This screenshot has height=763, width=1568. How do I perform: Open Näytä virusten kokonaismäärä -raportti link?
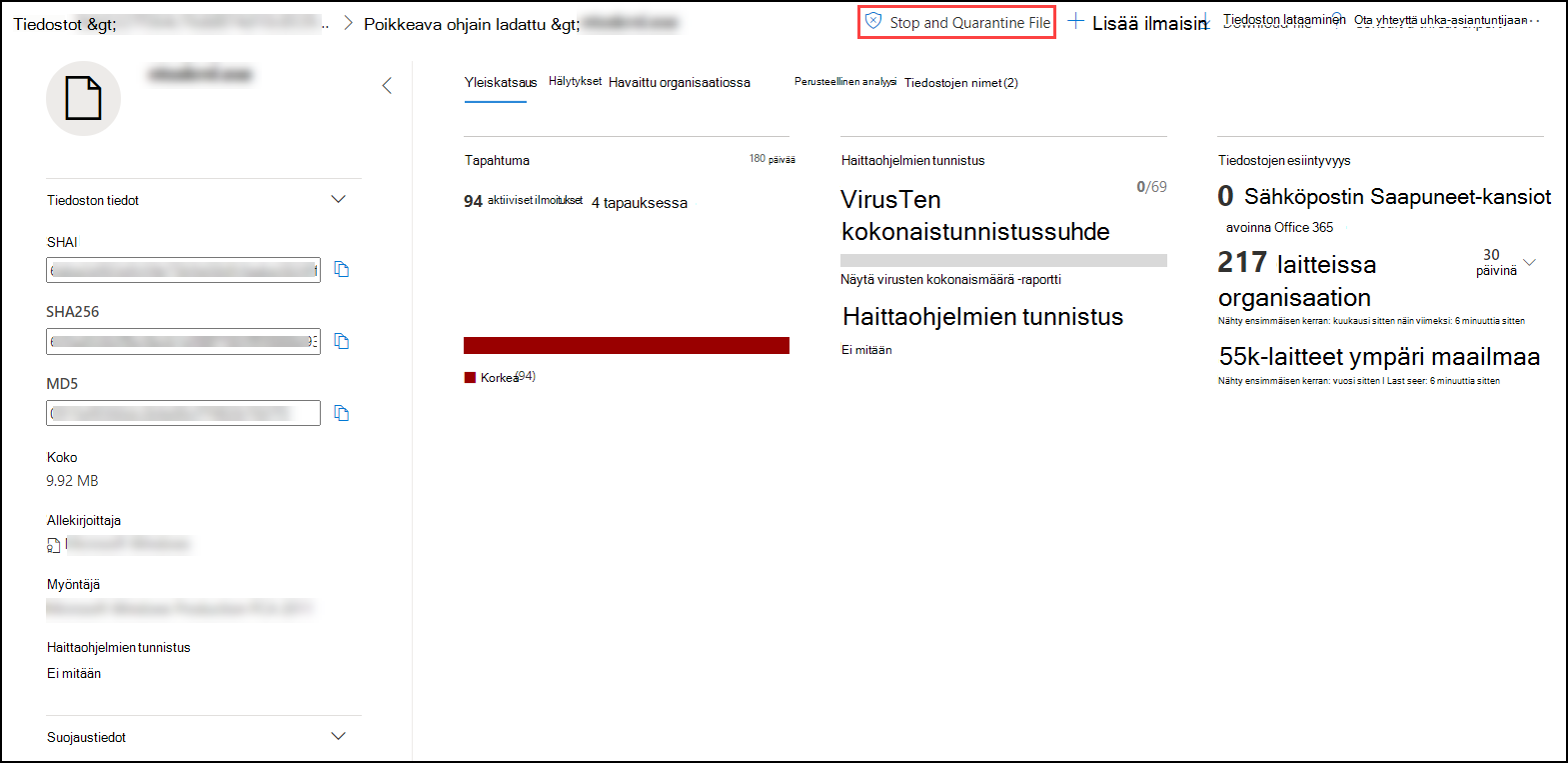950,279
